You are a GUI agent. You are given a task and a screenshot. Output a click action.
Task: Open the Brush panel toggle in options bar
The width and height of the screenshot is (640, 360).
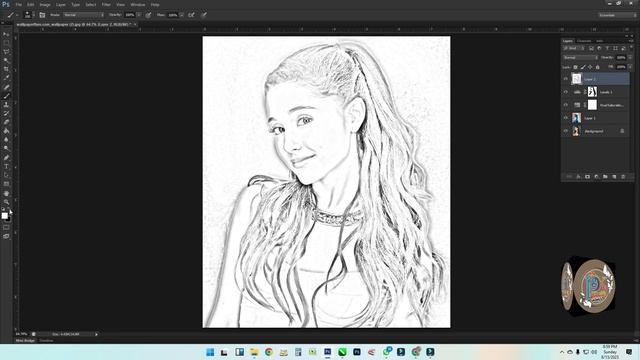[42, 15]
